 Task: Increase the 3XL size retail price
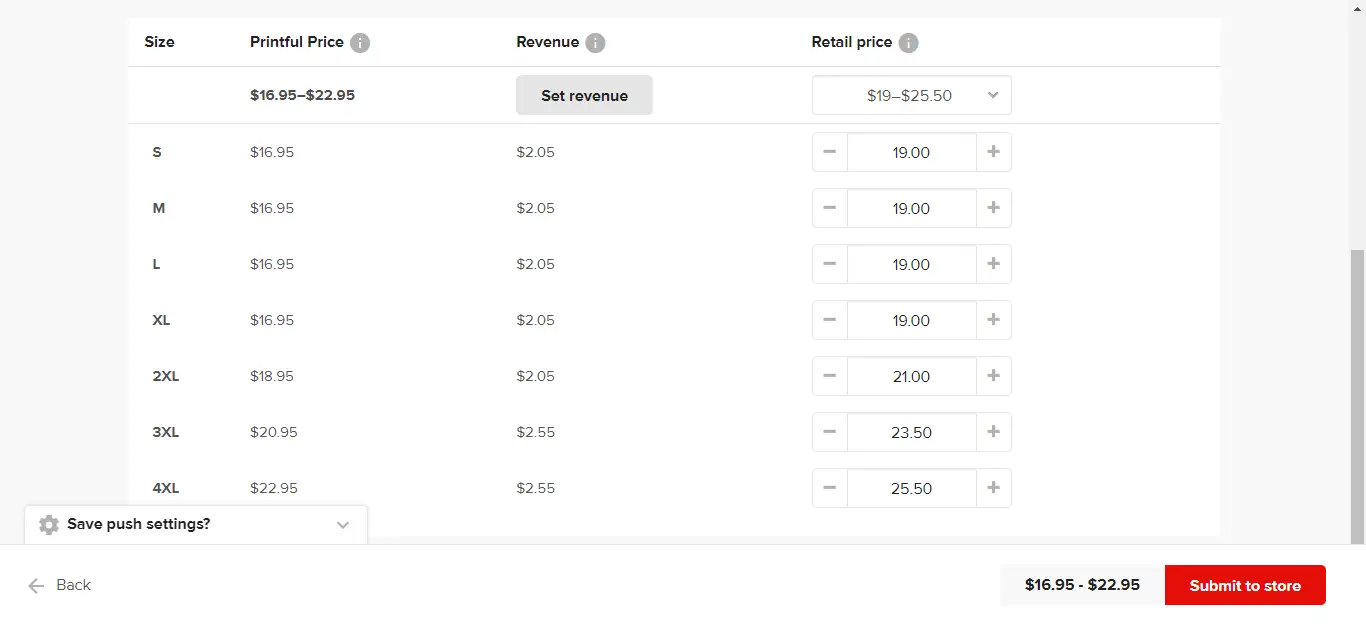point(993,432)
